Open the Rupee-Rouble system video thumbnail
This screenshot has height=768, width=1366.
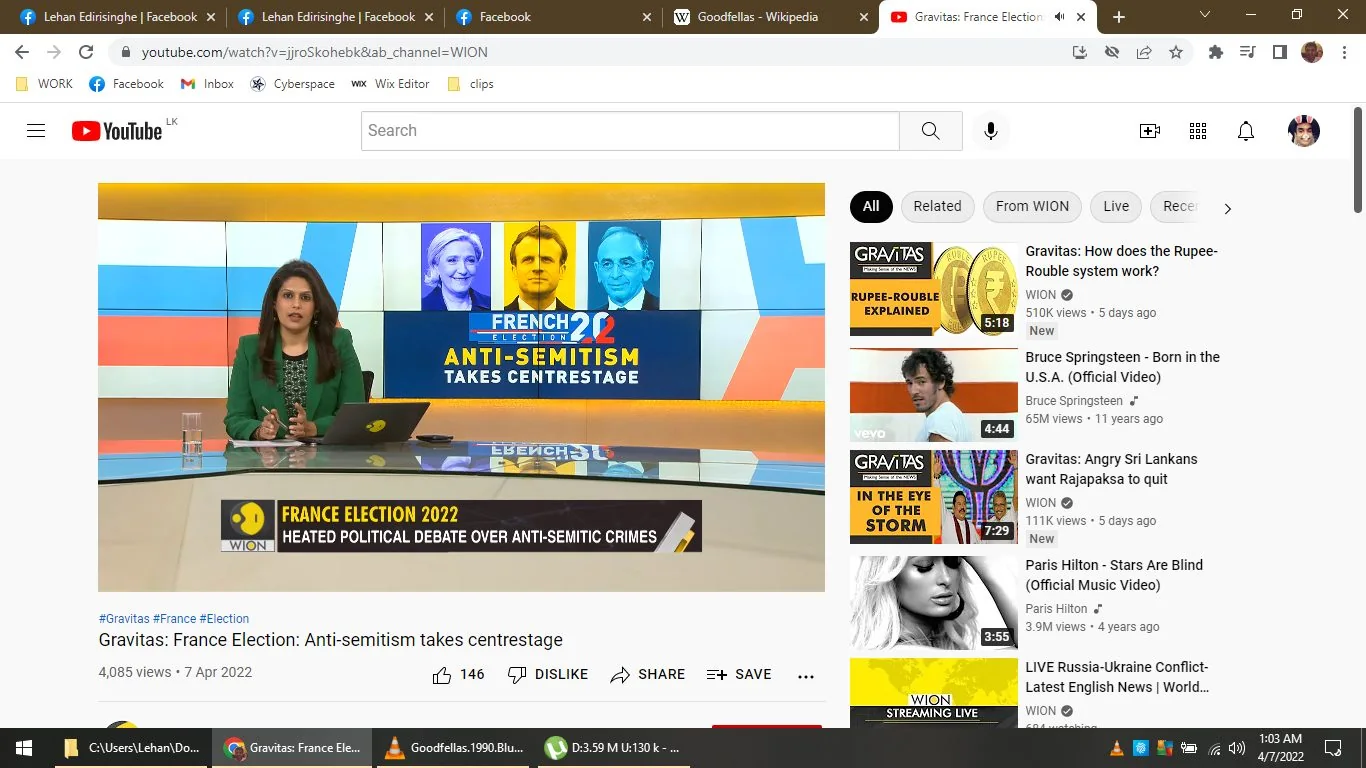[934, 289]
